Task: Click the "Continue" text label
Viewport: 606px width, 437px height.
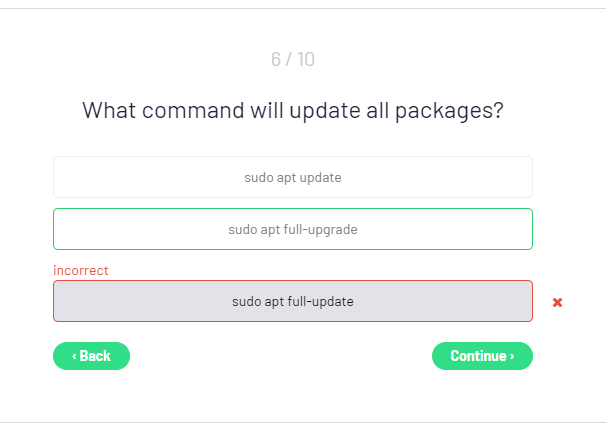Action: coord(479,356)
